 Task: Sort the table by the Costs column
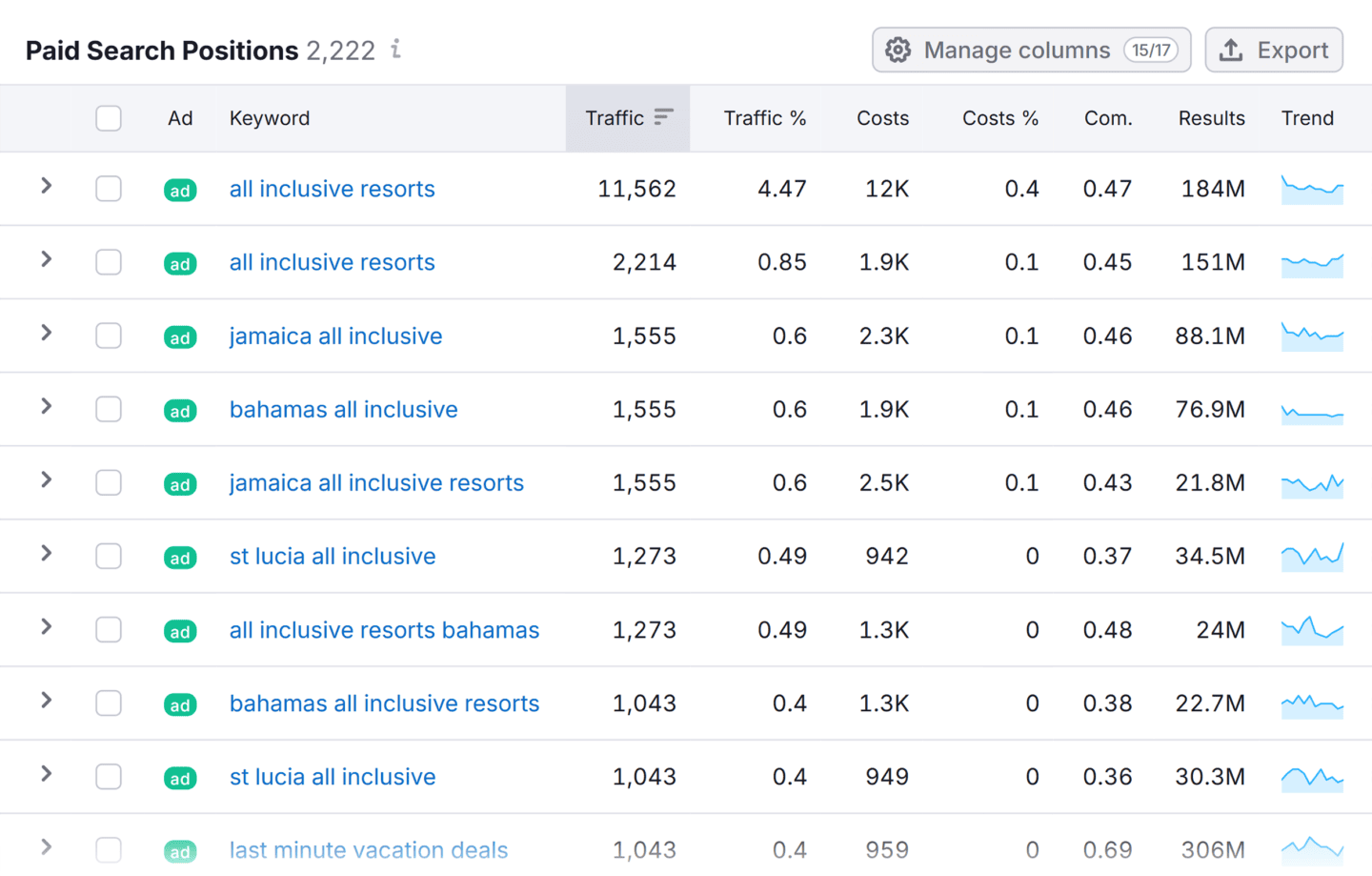tap(882, 117)
